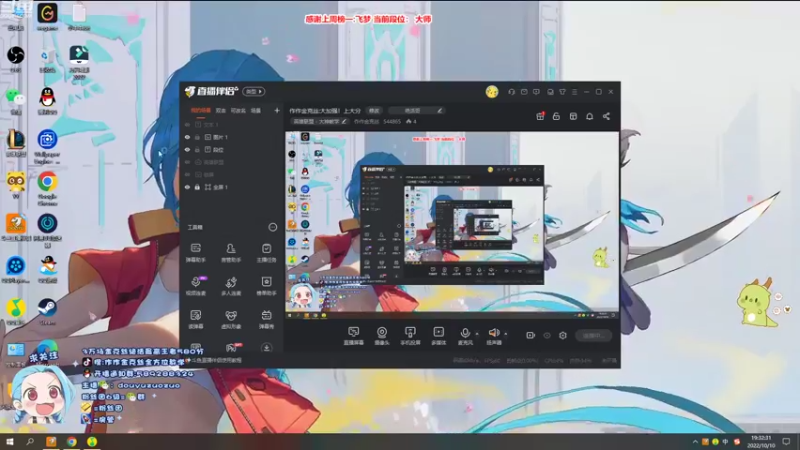This screenshot has height=450, width=800.
Task: Toggle the lock on the 图片 1 layer
Action: pos(197,137)
